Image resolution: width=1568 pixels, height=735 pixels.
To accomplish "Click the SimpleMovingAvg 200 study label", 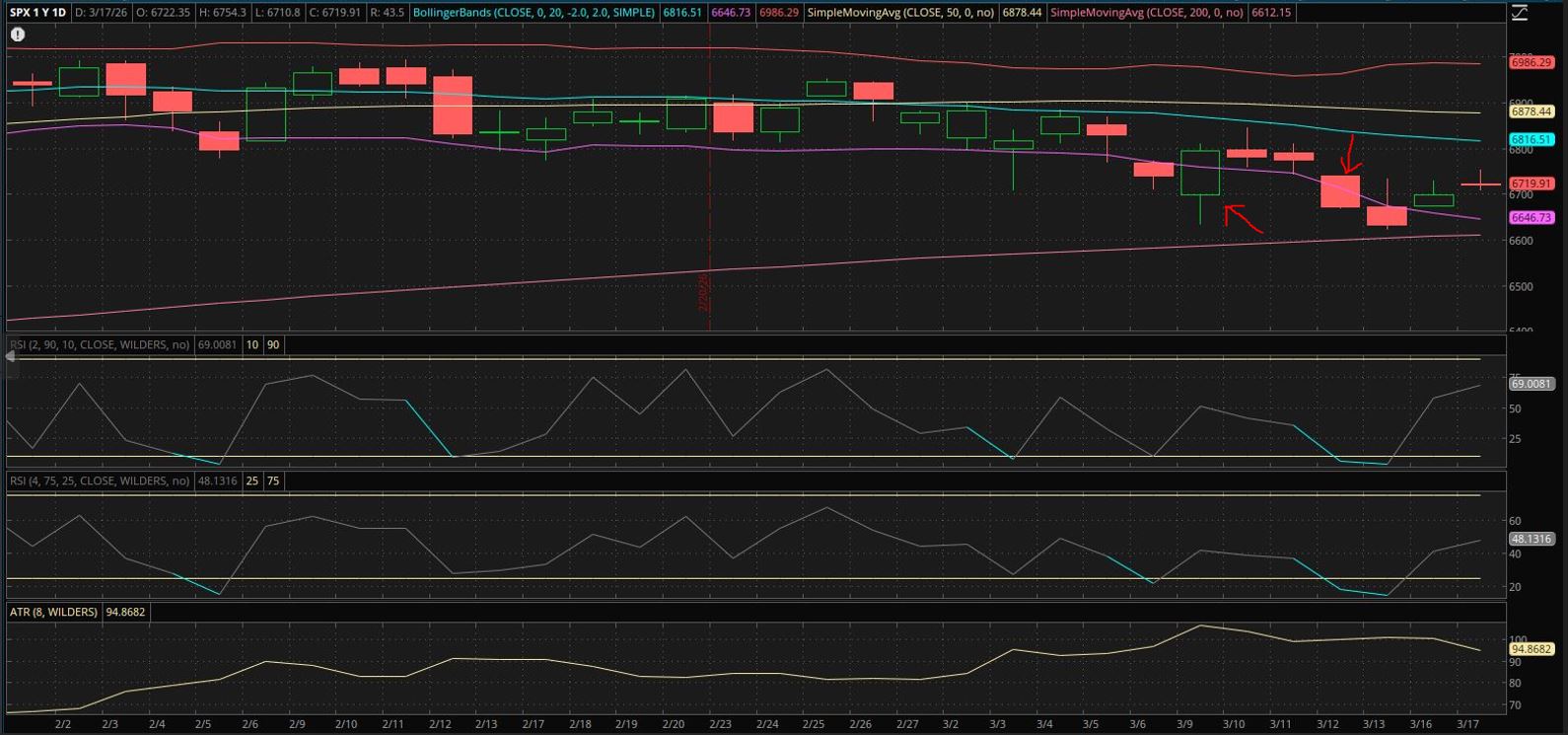I will point(1147,13).
